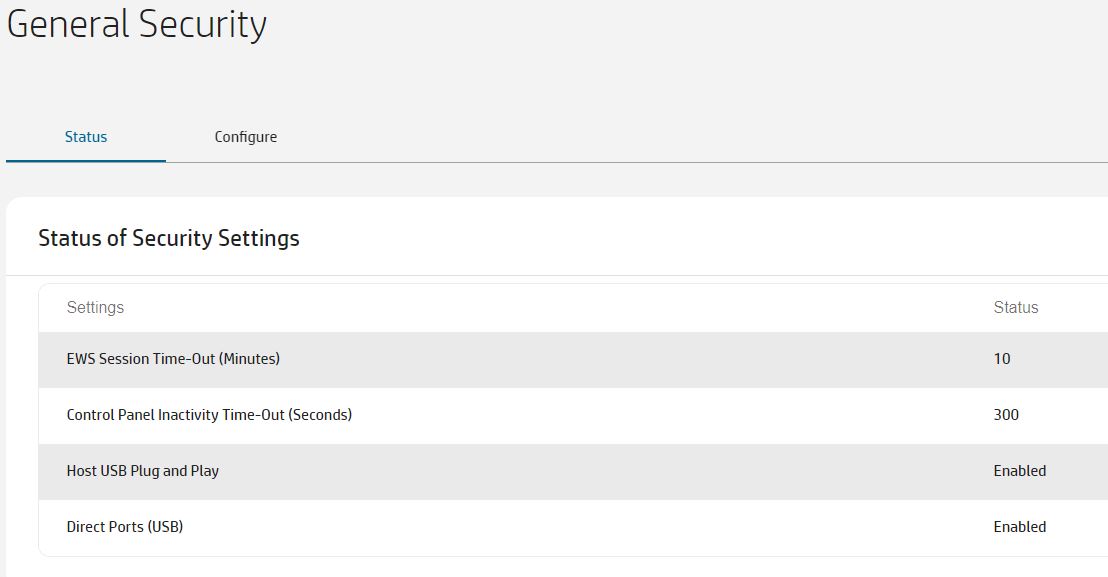Click Enabled status for Host USB Plug and Play
The image size is (1108, 577).
(1019, 471)
